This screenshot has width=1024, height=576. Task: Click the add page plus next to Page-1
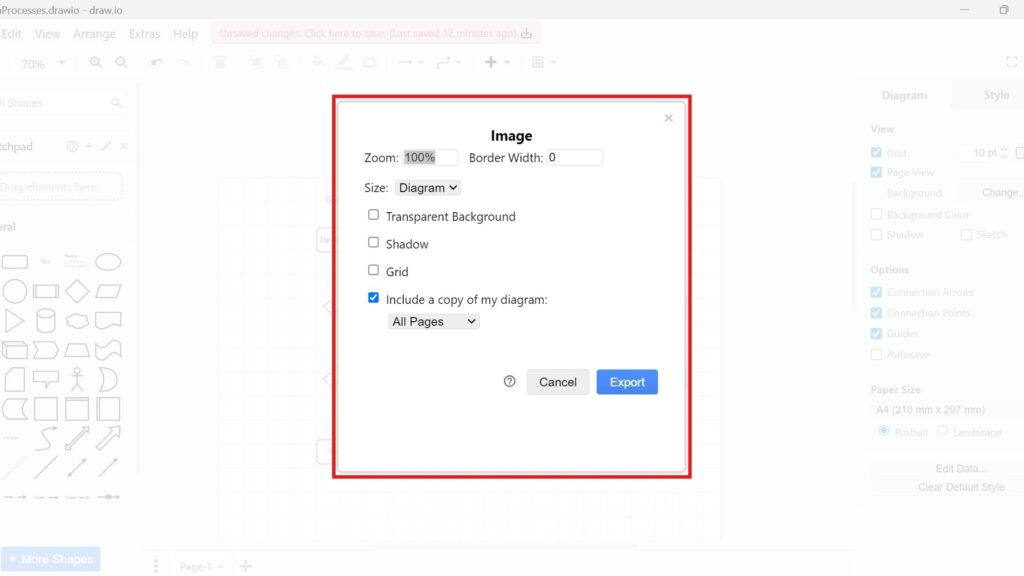pos(246,566)
